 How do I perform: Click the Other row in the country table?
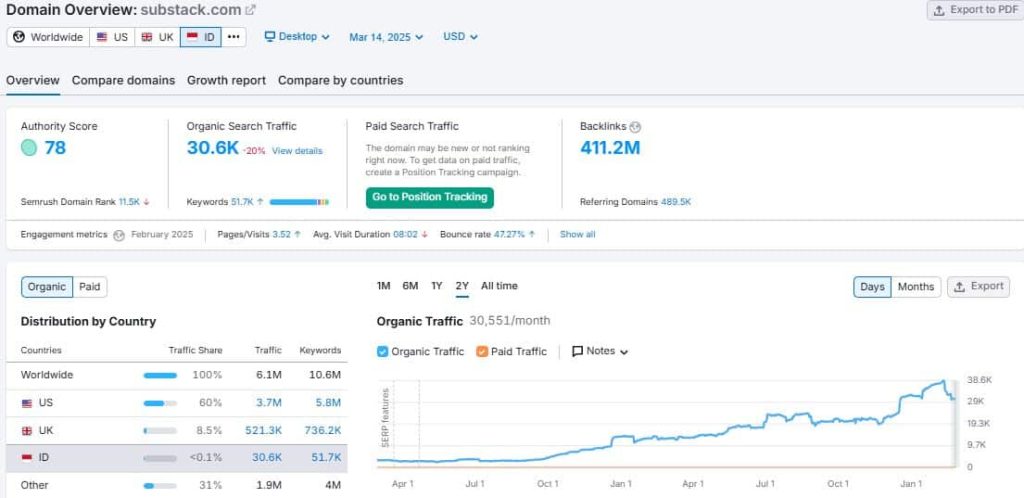[177, 485]
